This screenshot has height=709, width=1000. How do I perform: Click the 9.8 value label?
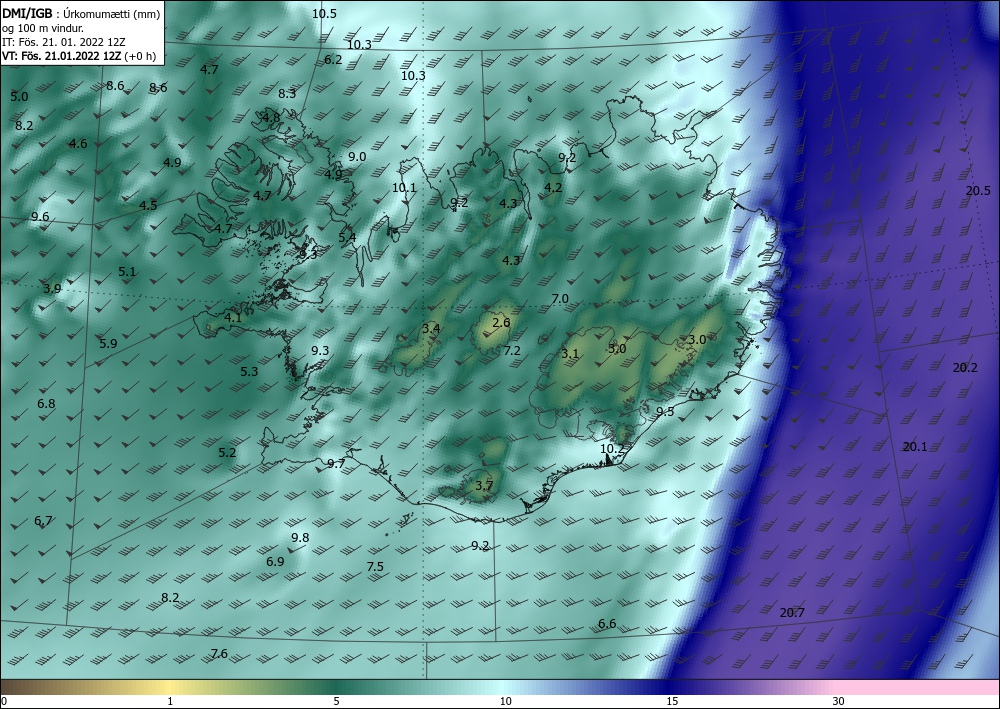coord(300,538)
